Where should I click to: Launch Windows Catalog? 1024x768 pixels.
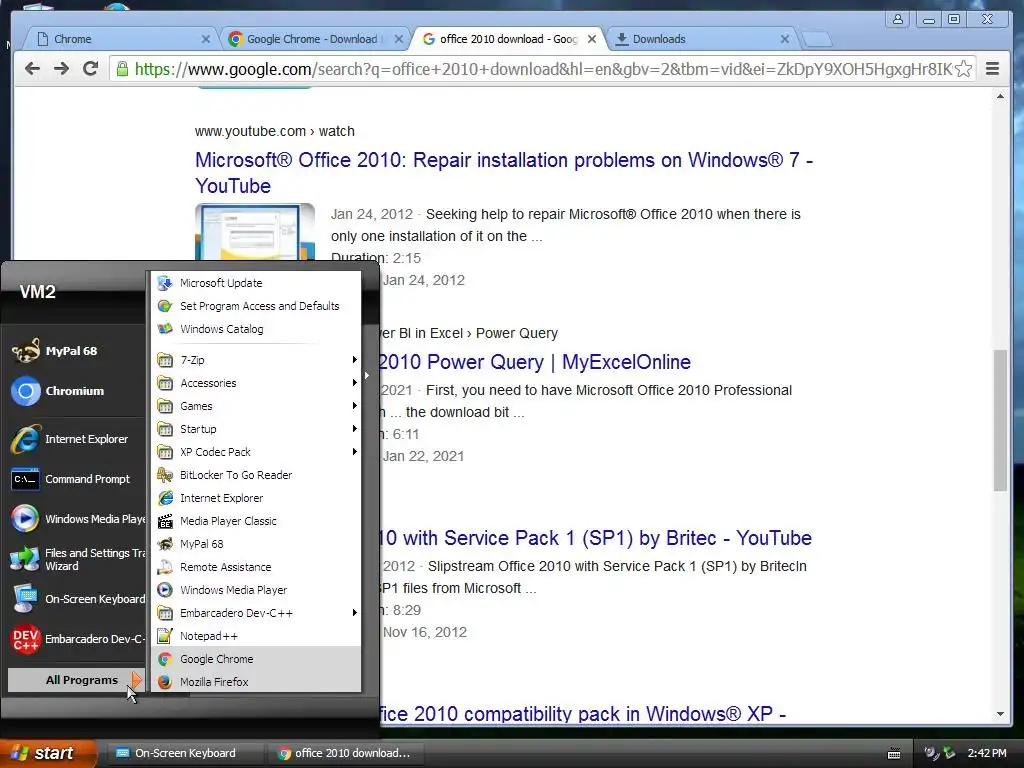(x=256, y=328)
